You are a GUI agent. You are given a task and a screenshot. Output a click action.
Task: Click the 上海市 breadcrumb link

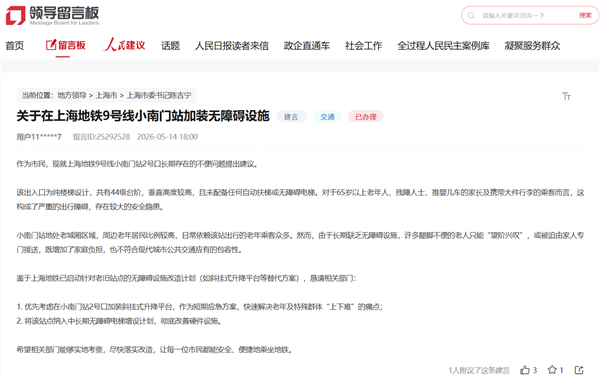(106, 95)
